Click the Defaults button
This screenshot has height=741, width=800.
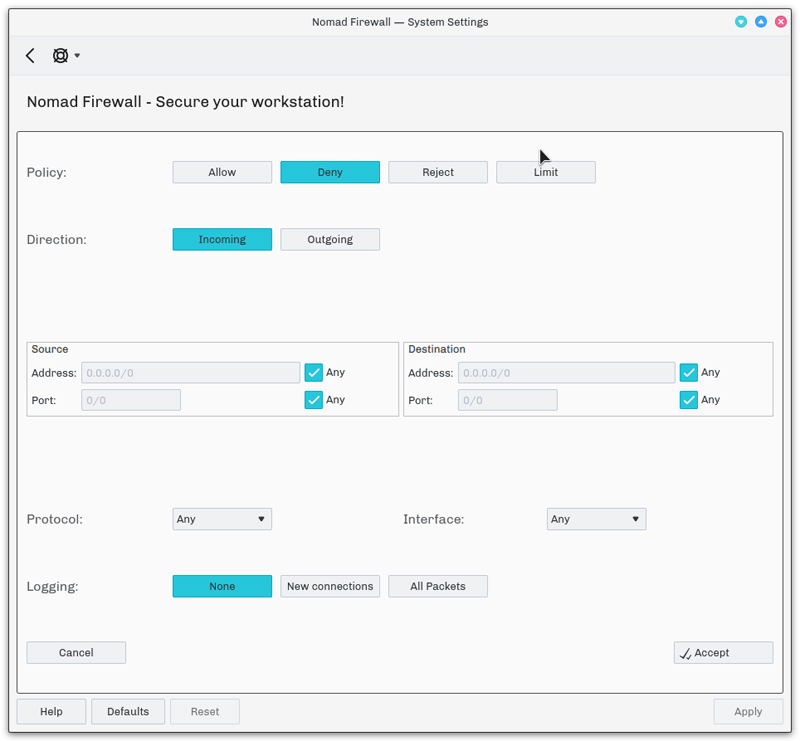(128, 711)
